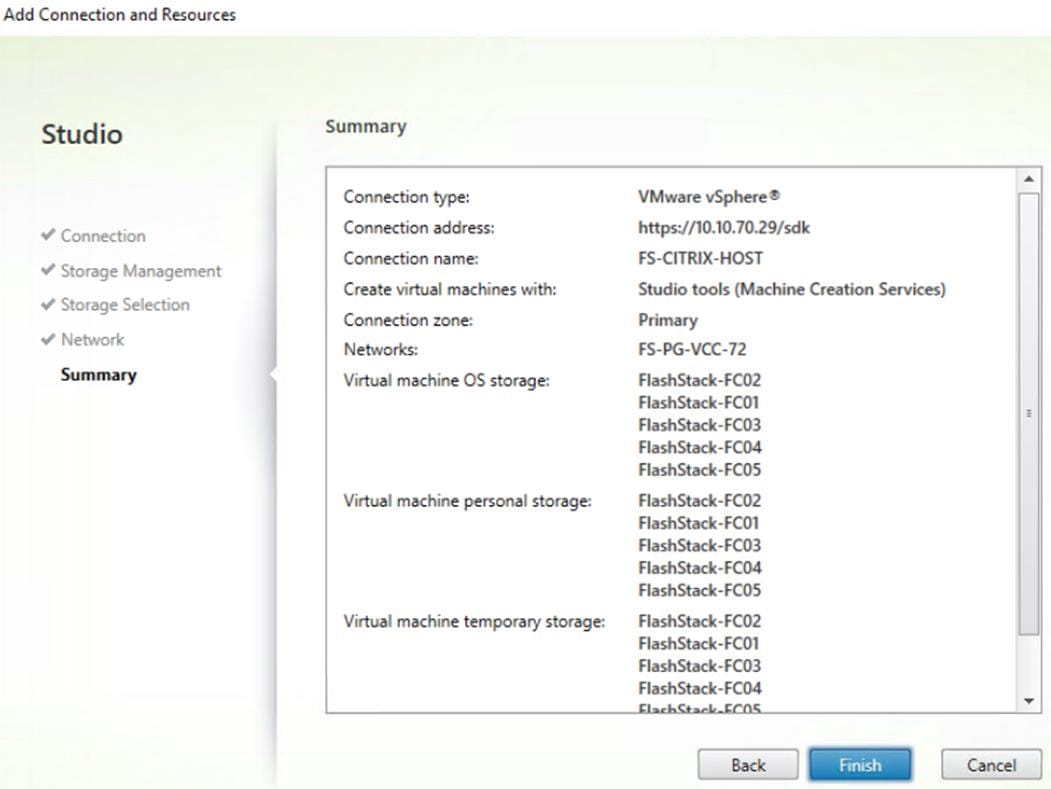The height and width of the screenshot is (789, 1051).
Task: Click the connection address https://10.10.70.29/sdk
Action: 724,228
